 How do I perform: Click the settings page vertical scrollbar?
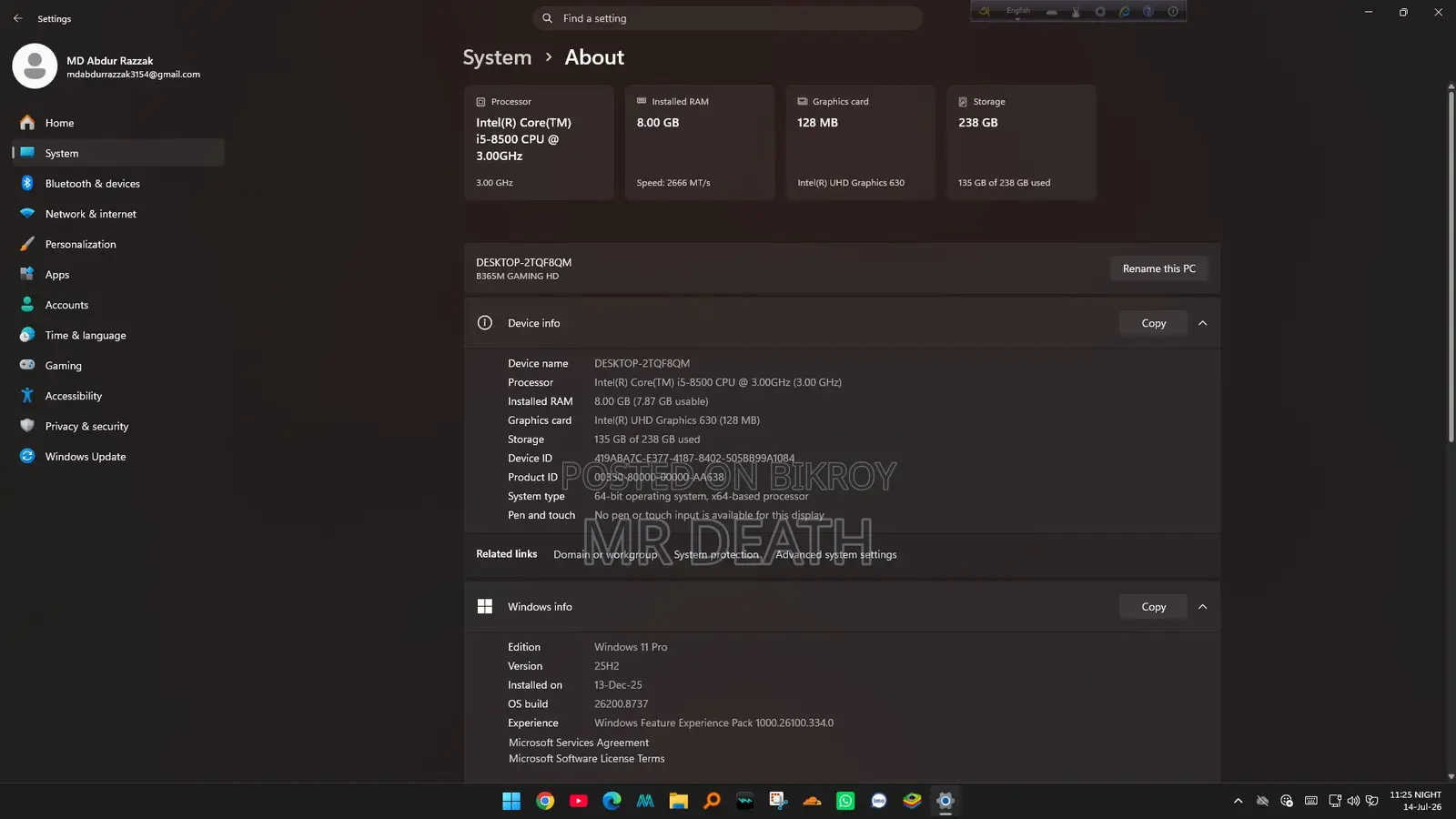1451,267
